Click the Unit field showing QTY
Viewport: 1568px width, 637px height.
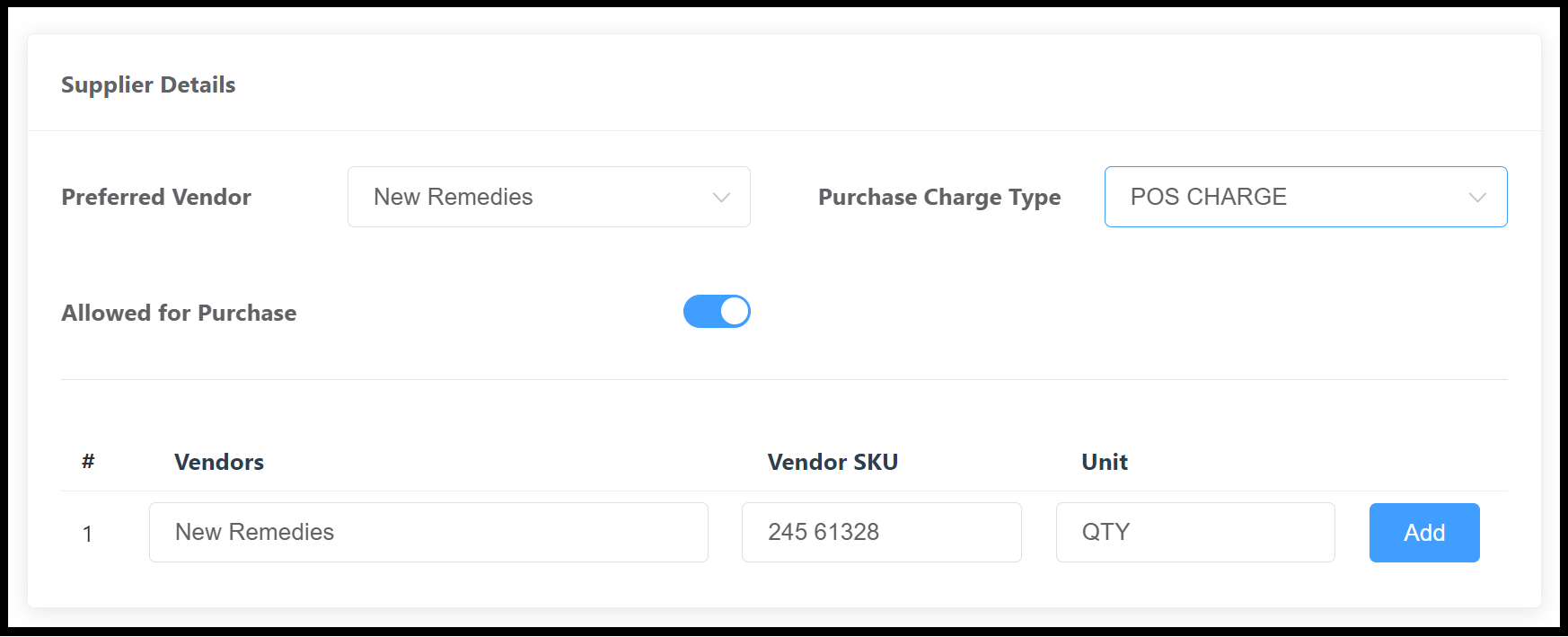[x=1194, y=532]
